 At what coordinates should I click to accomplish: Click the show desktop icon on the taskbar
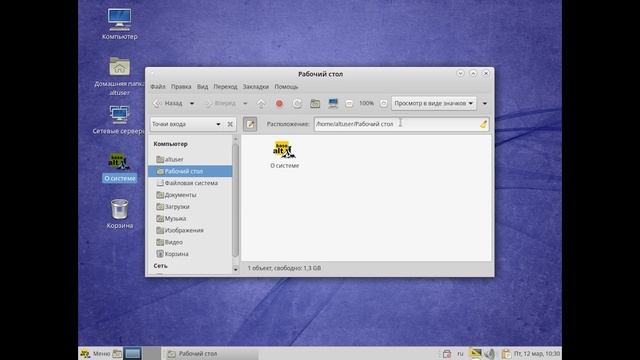(133, 353)
